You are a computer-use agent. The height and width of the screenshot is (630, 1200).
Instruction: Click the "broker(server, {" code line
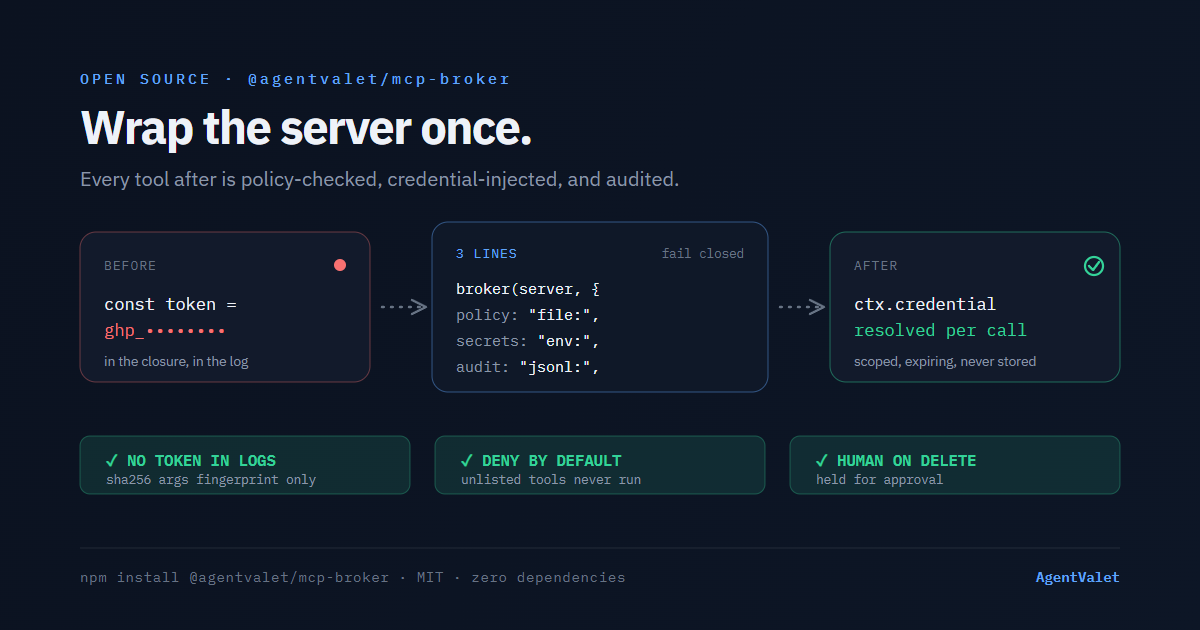tap(528, 289)
